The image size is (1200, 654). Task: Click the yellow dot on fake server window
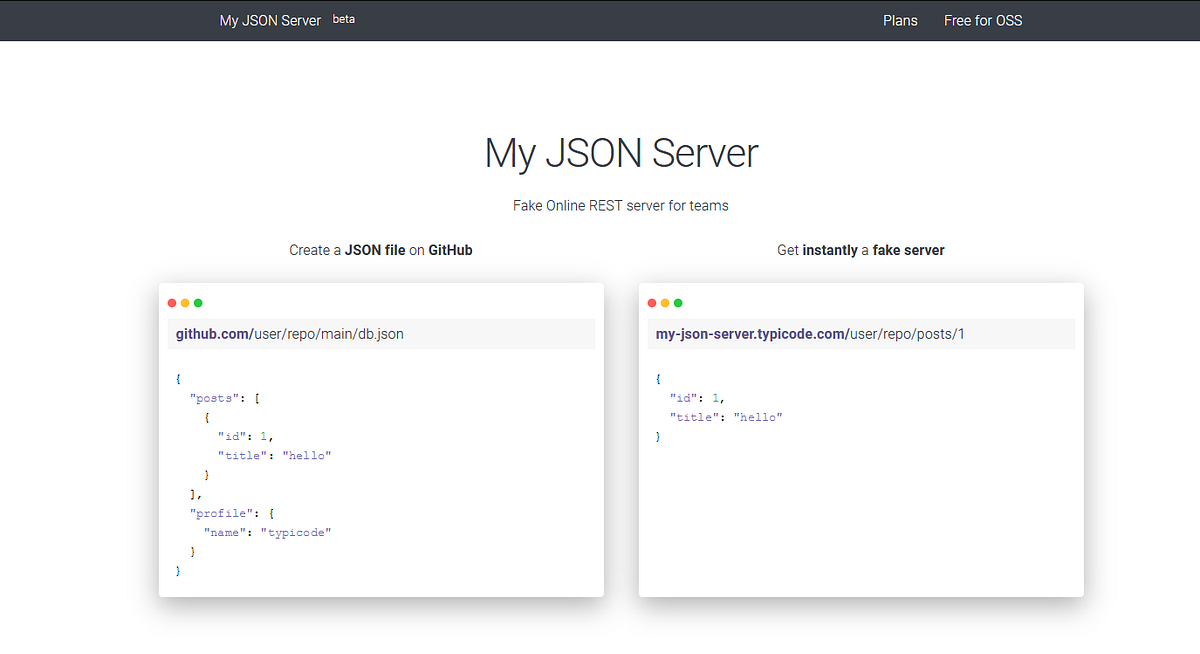pyautogui.click(x=665, y=303)
